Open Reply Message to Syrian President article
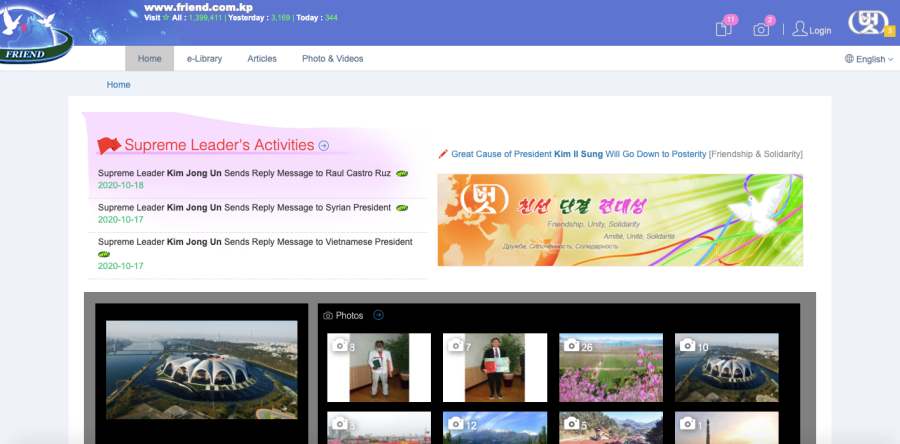This screenshot has width=900, height=444. (x=244, y=207)
